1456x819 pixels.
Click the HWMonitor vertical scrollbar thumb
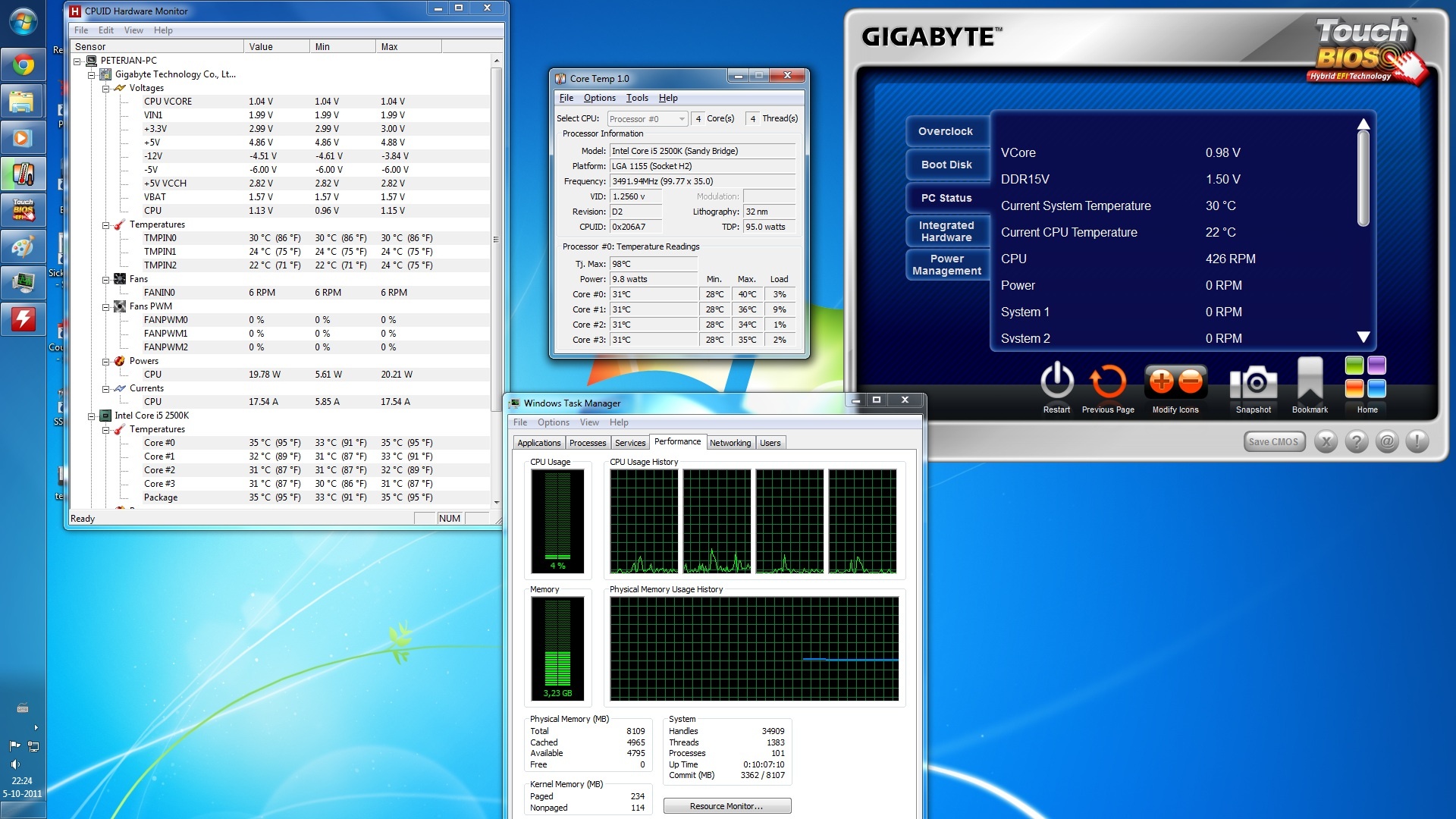[x=497, y=239]
